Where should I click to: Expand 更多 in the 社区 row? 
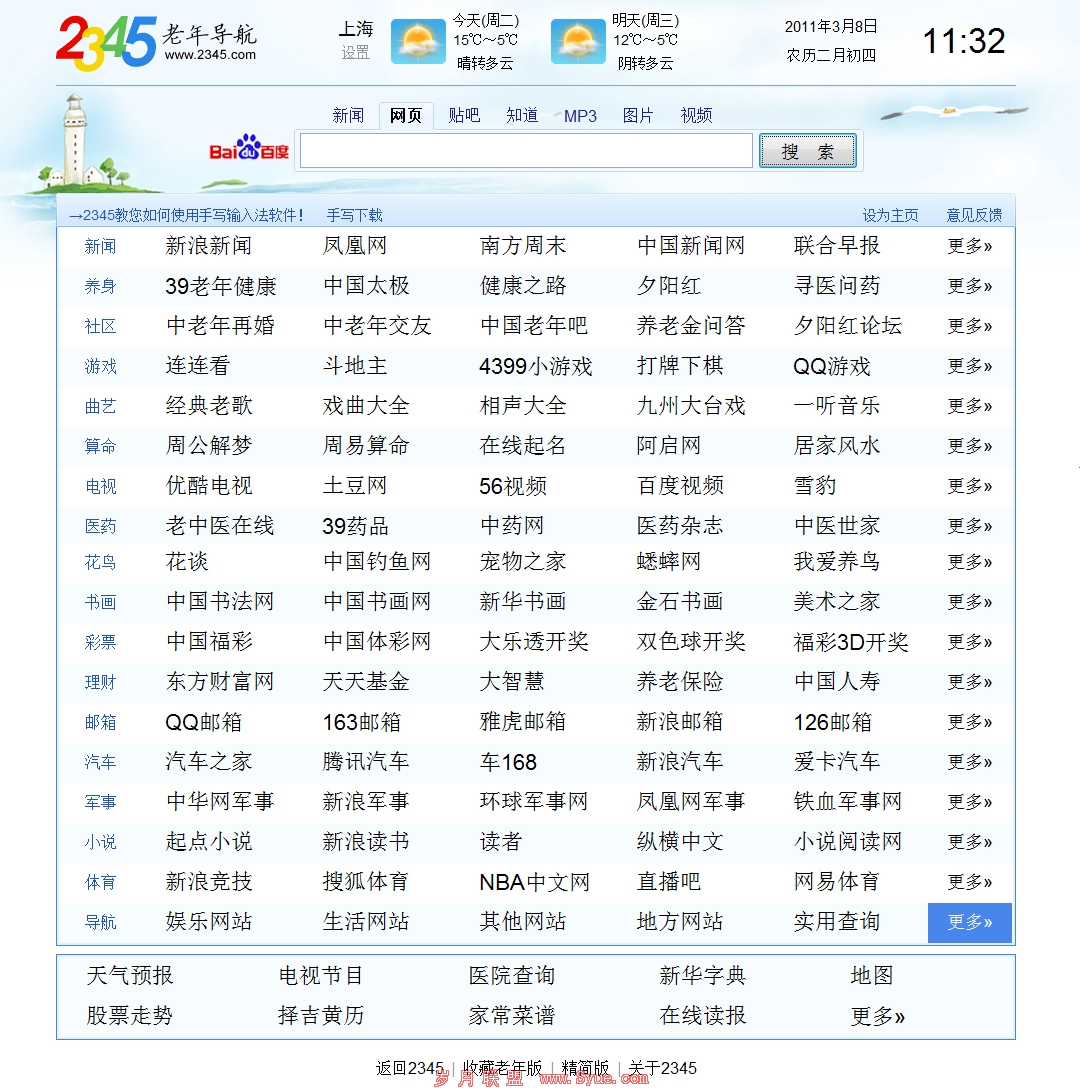tap(970, 325)
